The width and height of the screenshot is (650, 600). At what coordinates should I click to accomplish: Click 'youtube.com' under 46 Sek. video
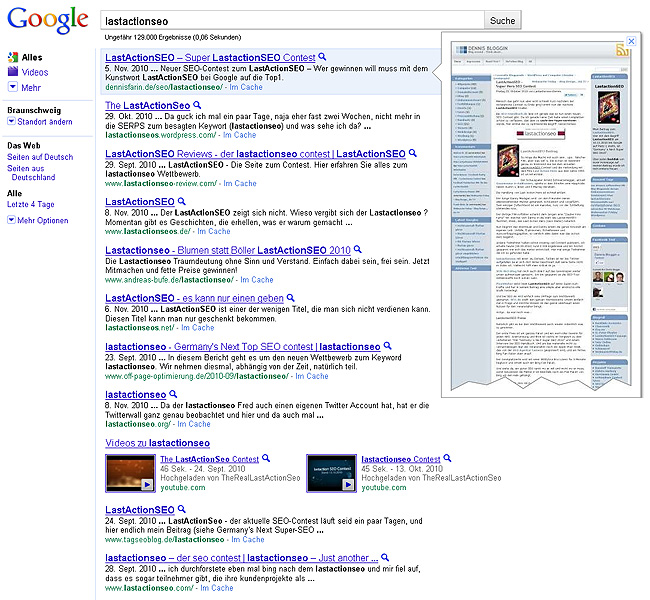183,488
